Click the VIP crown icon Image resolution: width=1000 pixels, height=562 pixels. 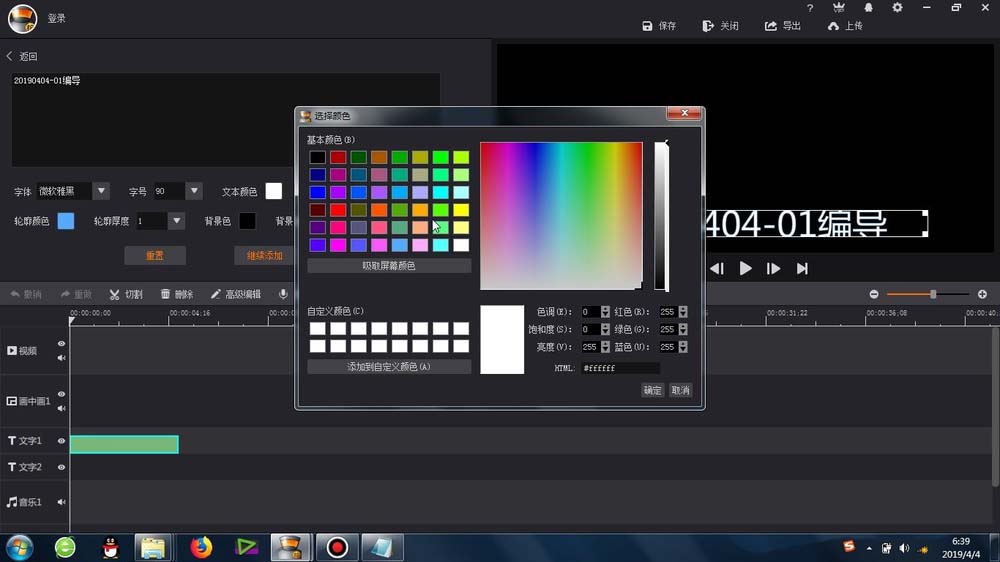pyautogui.click(x=839, y=8)
